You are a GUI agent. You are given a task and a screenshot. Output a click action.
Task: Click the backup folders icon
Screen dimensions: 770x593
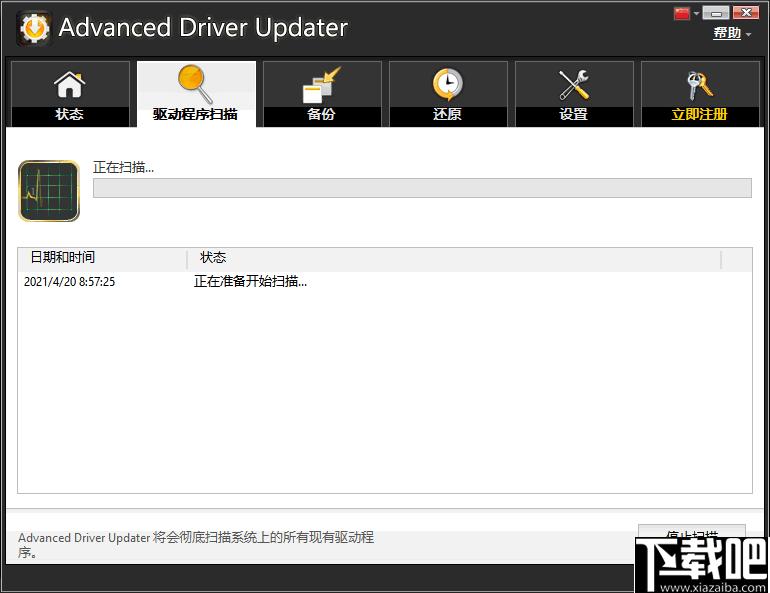pos(322,84)
